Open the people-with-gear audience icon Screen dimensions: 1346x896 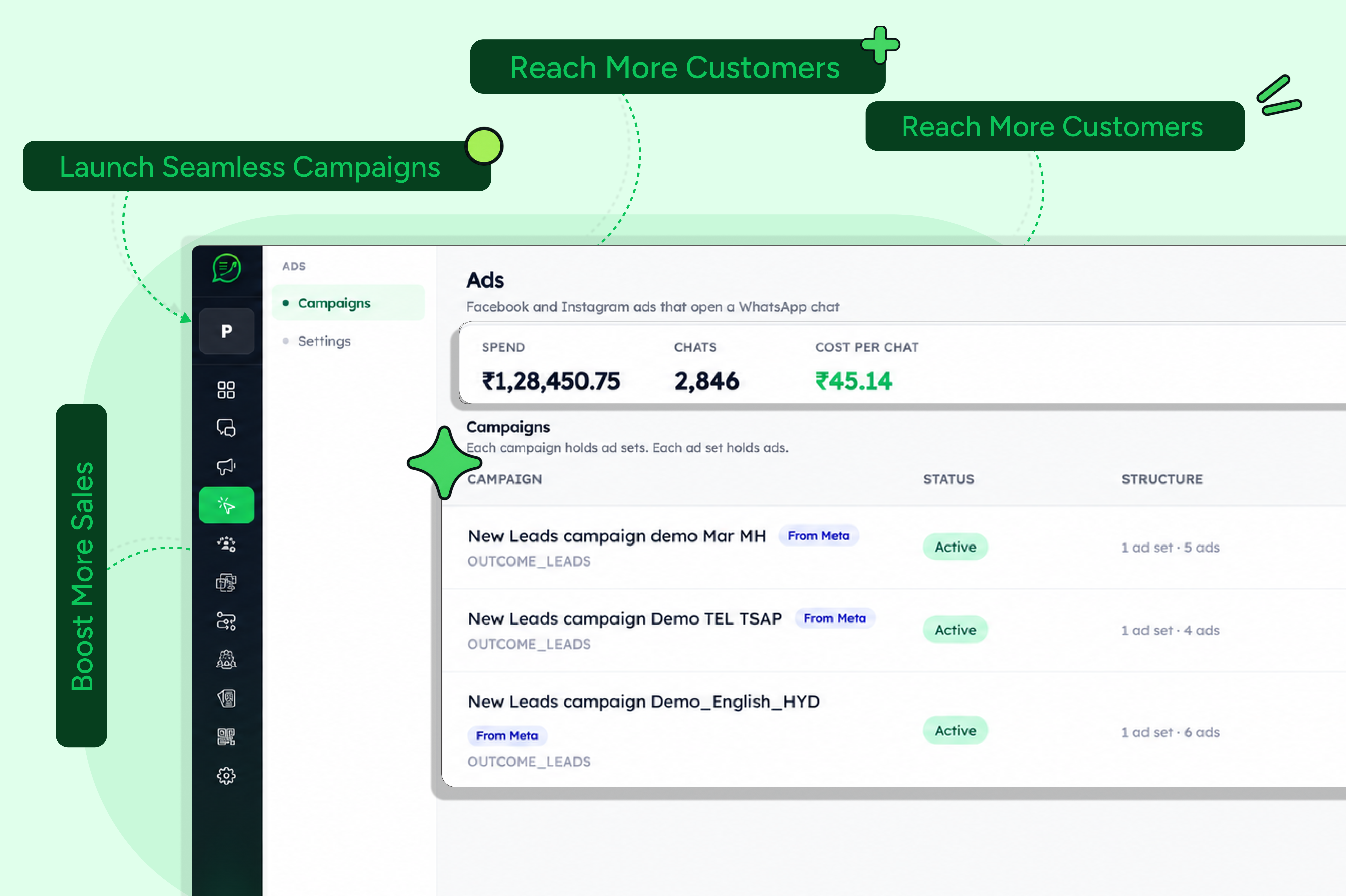(226, 544)
